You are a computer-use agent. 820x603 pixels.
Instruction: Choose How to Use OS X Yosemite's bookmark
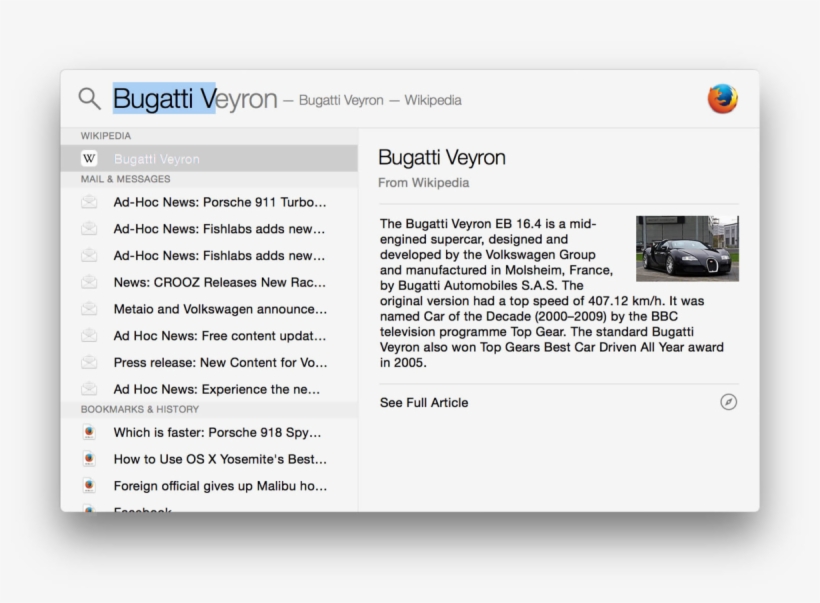click(x=220, y=459)
